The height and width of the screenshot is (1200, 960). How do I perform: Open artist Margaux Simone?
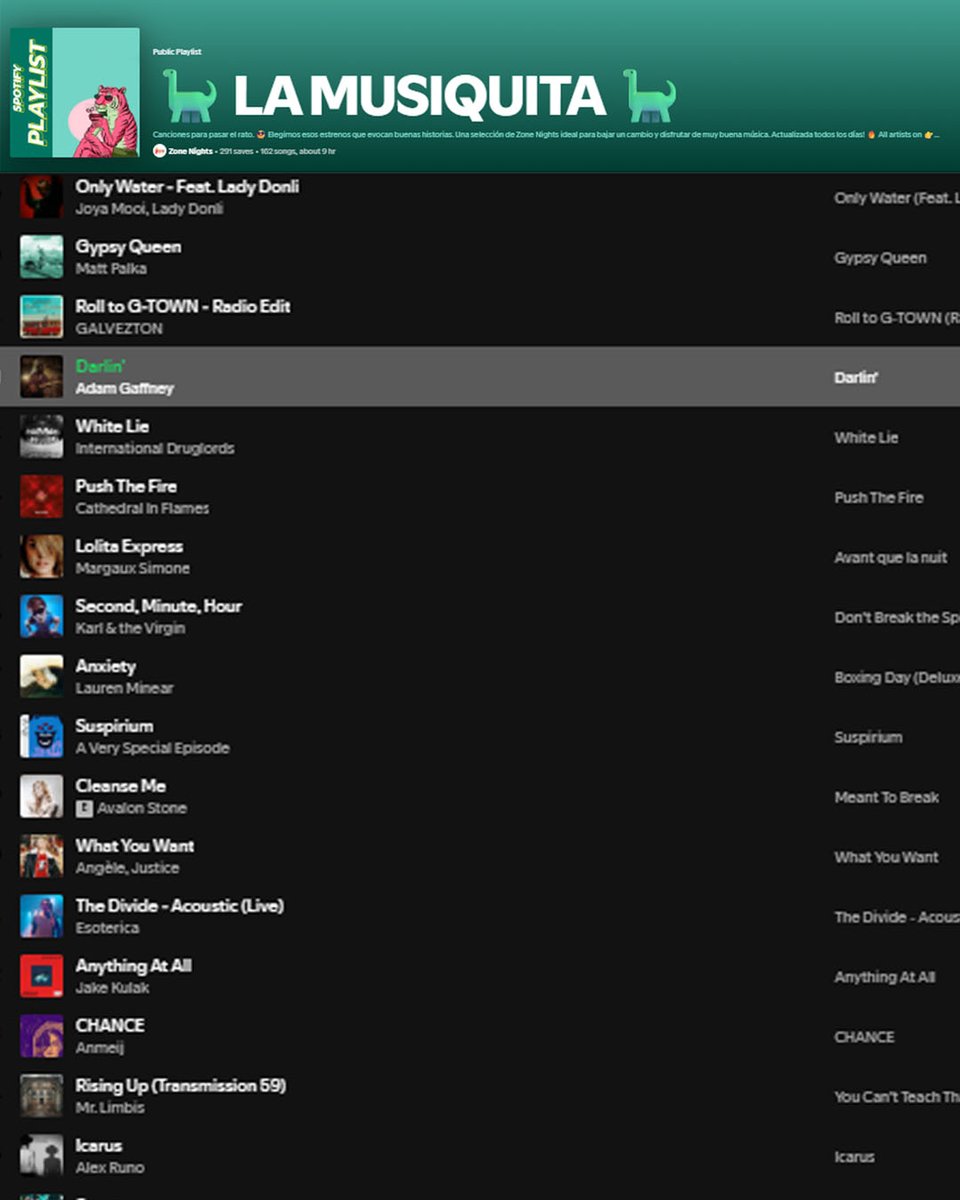point(132,569)
